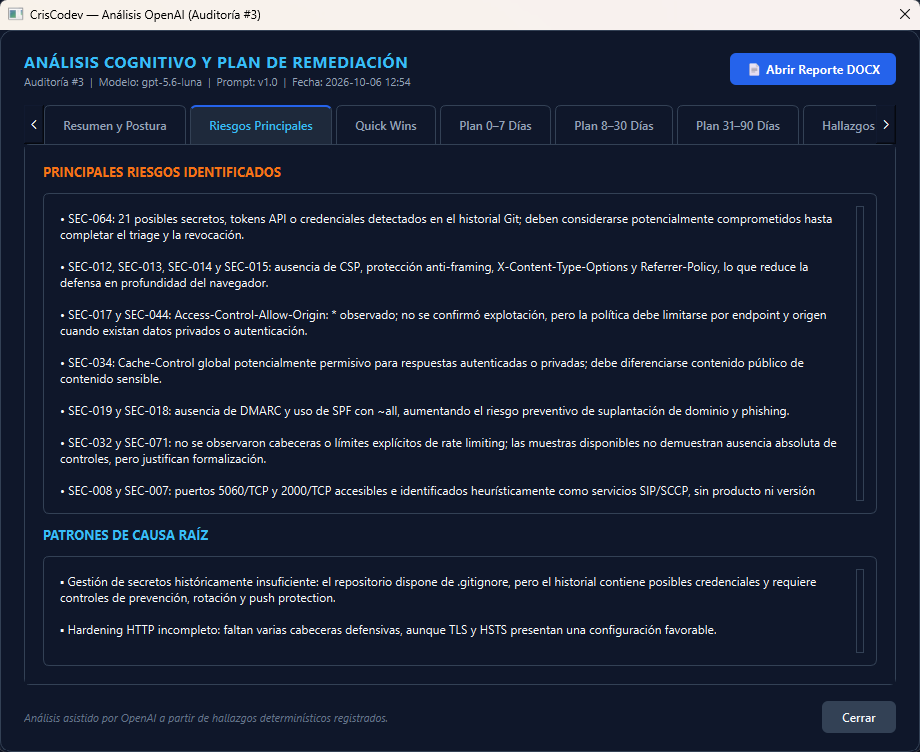Click the ANÁLISIS COGNITIVO Y PLAN DE REMEDIACIÓN title

coord(216,62)
